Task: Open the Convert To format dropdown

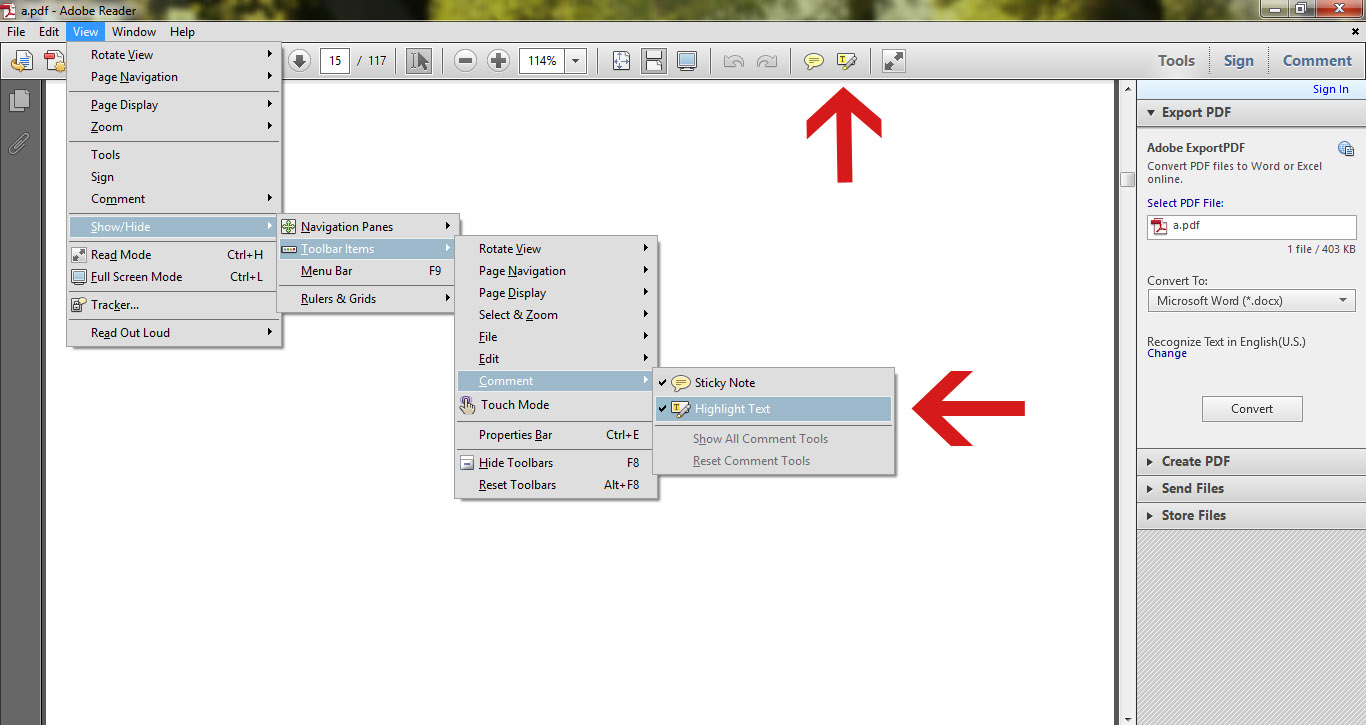Action: (1343, 300)
